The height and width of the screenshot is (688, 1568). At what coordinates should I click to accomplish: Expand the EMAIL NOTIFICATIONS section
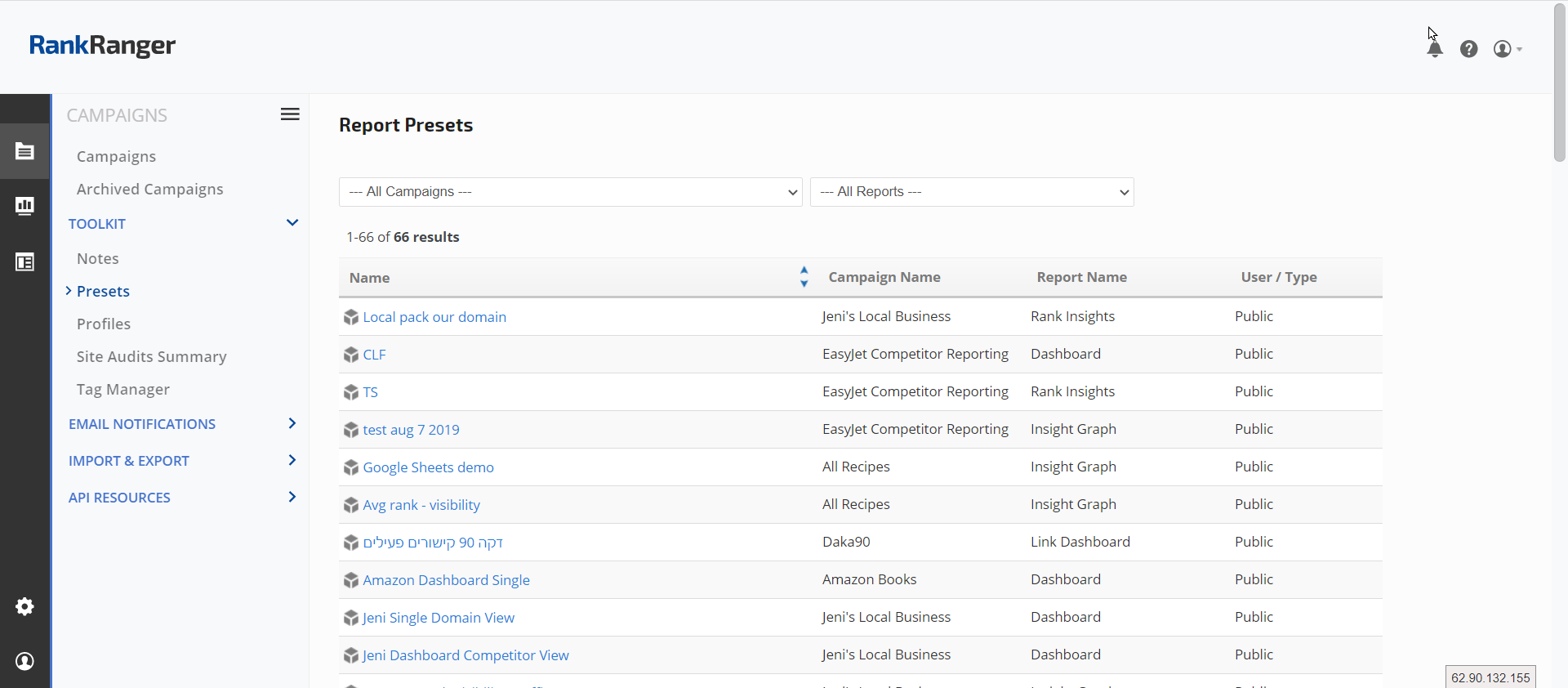click(x=292, y=423)
